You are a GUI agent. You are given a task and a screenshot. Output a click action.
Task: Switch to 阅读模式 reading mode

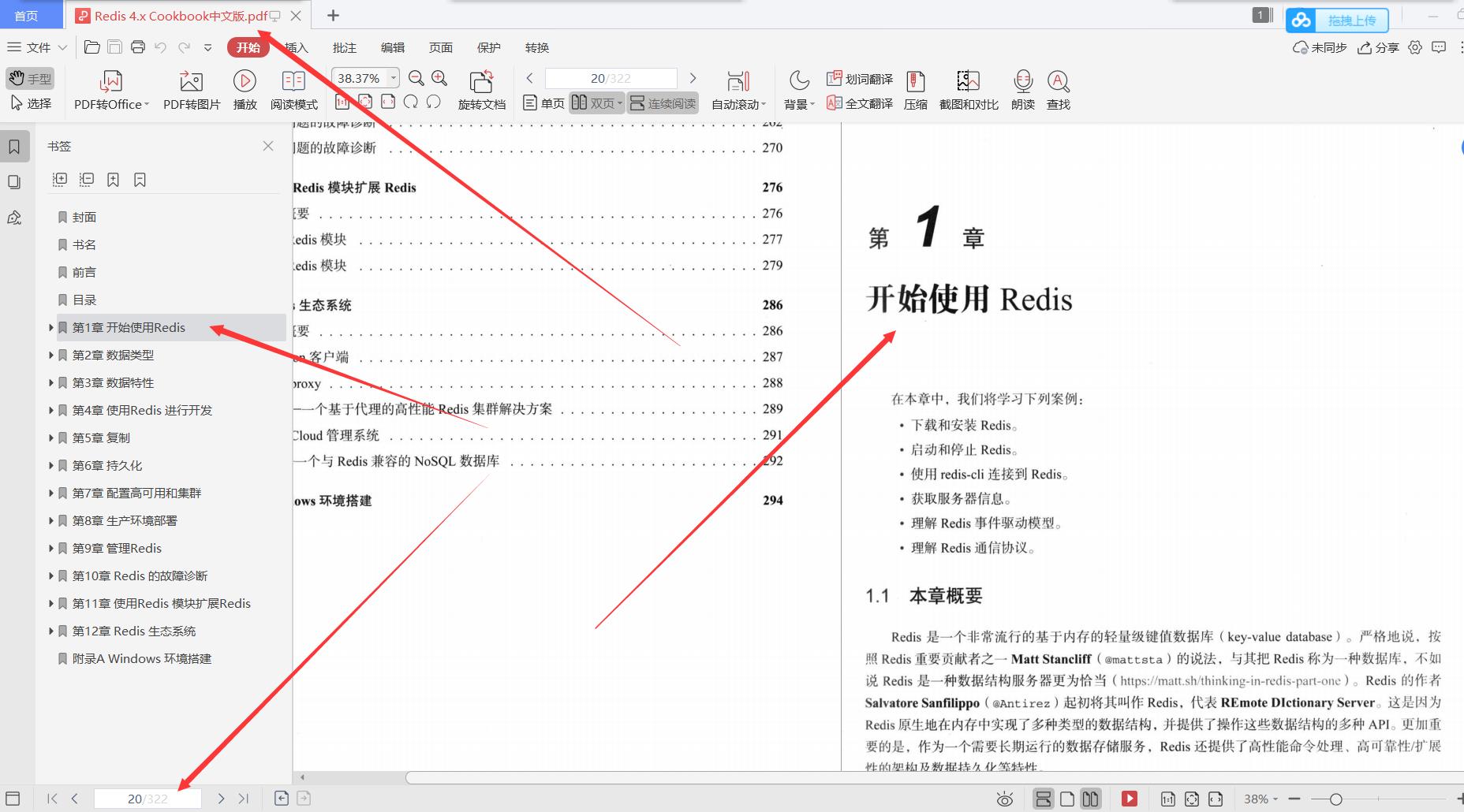(293, 90)
